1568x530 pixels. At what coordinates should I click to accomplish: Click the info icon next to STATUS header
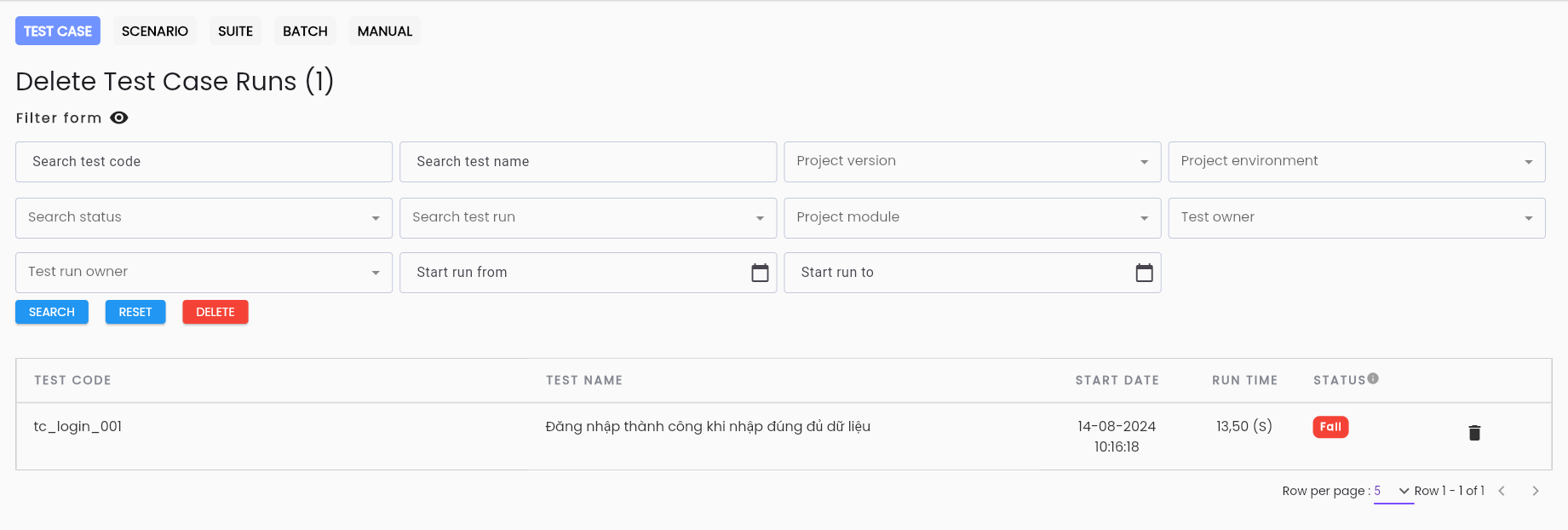[x=1373, y=378]
